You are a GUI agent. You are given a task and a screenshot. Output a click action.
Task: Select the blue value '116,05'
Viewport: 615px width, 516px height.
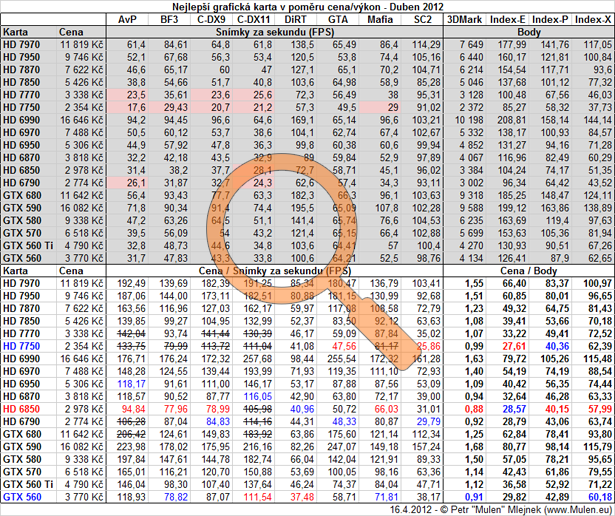coord(258,396)
